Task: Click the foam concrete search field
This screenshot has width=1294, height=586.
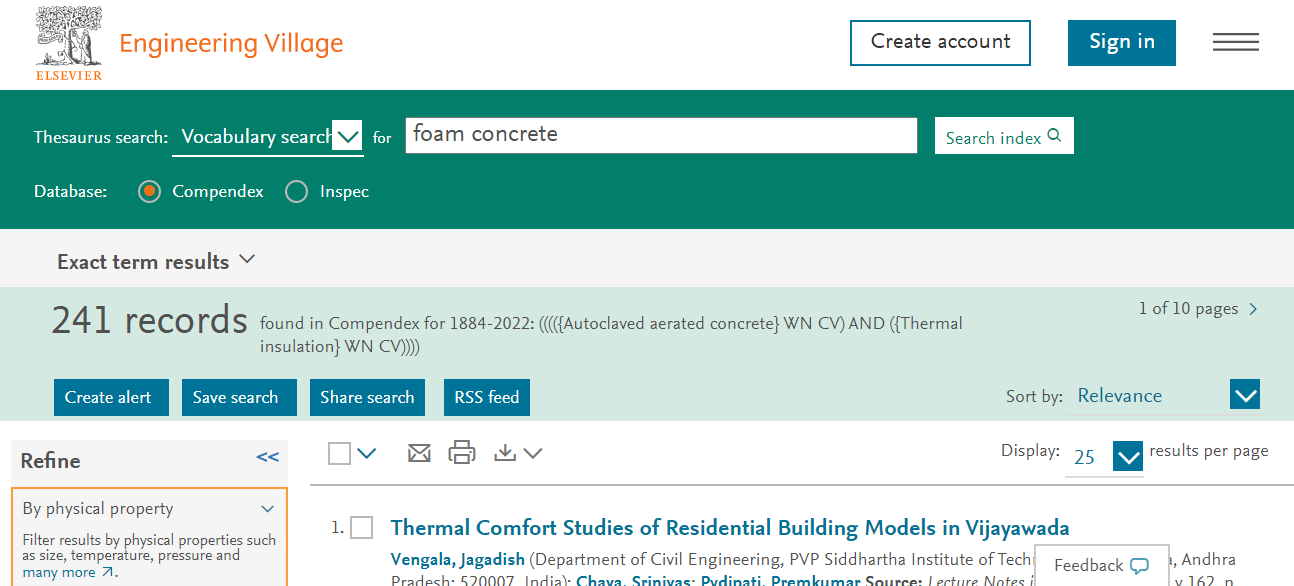Action: tap(660, 135)
